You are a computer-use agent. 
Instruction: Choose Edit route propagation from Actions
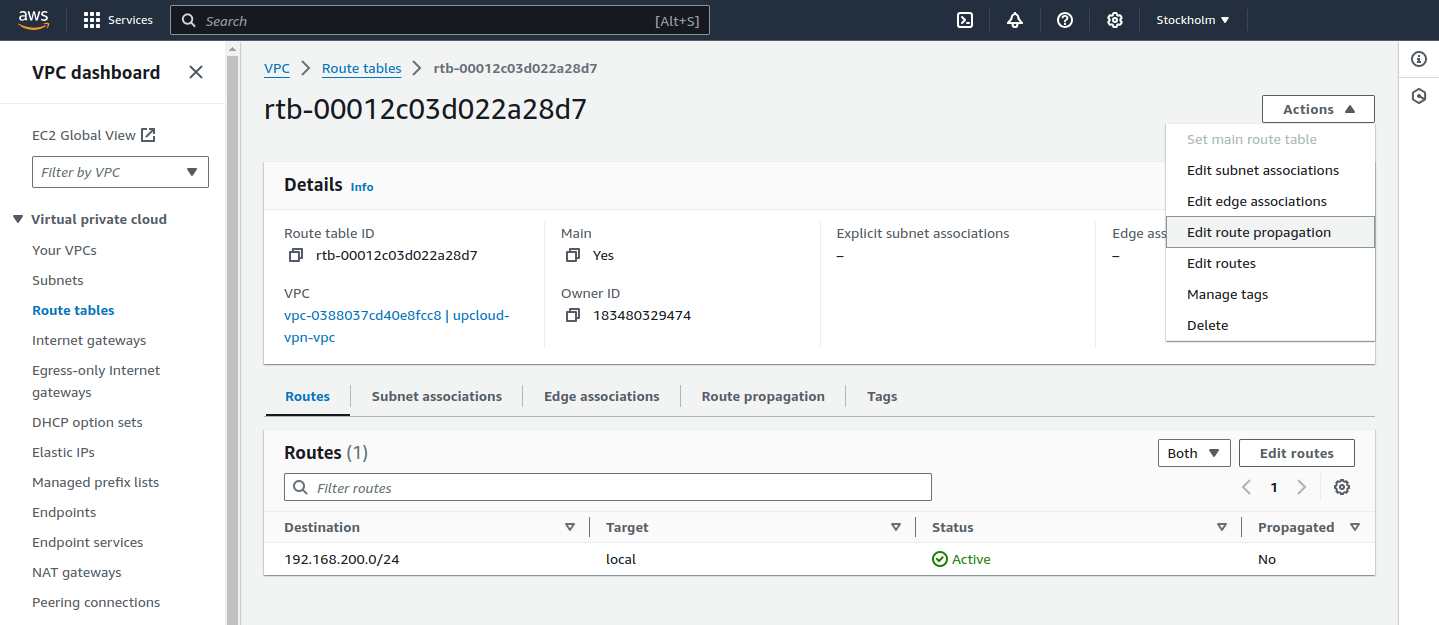click(x=1270, y=232)
